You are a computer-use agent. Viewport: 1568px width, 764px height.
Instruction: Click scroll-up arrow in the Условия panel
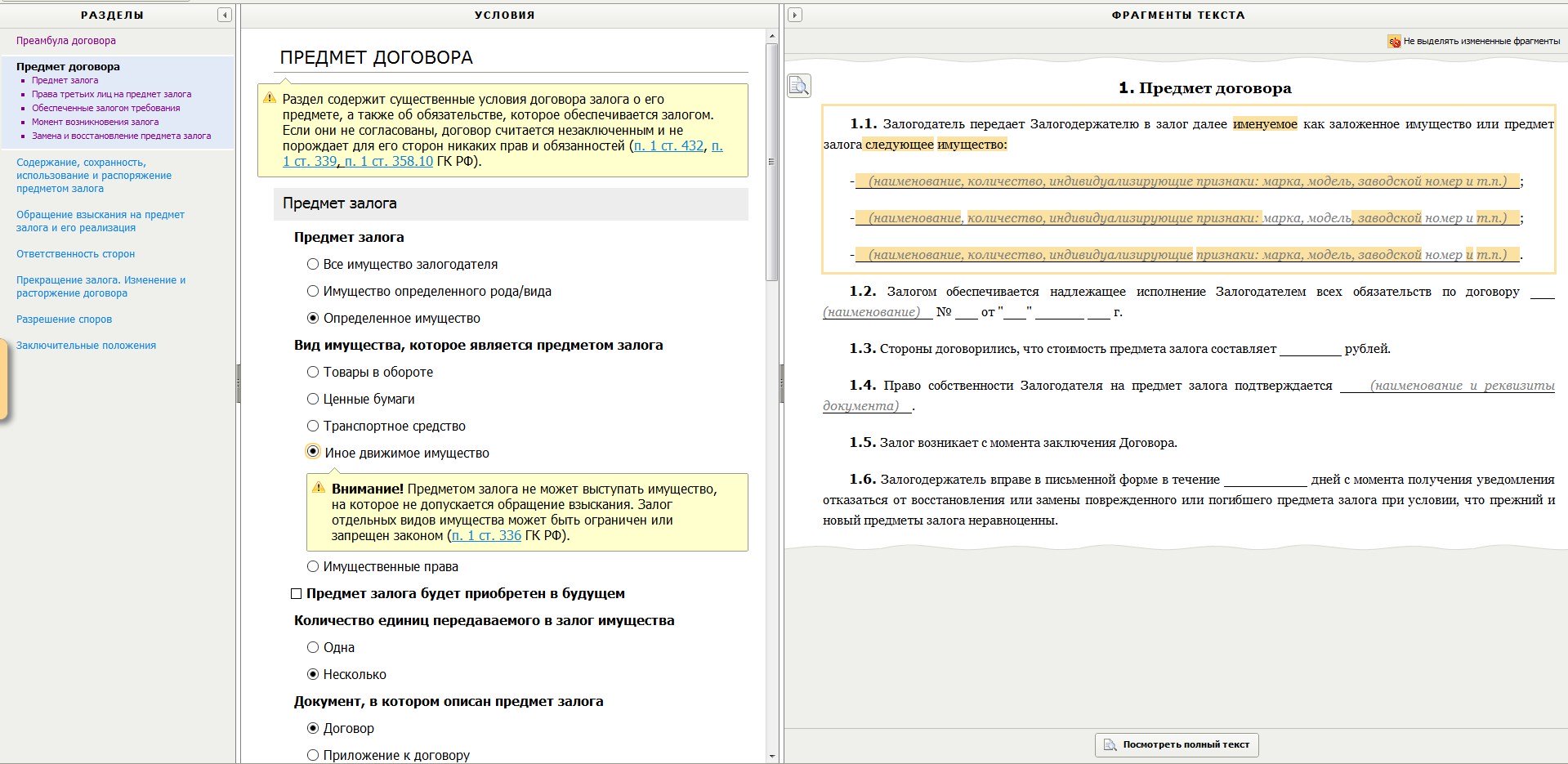tap(771, 36)
